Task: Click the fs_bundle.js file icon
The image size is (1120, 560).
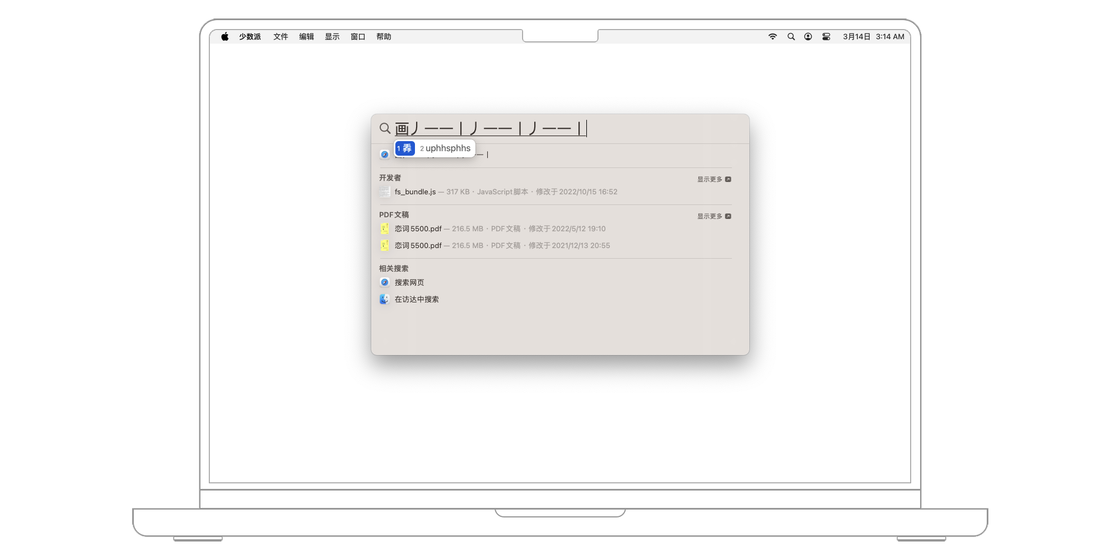Action: 384,192
